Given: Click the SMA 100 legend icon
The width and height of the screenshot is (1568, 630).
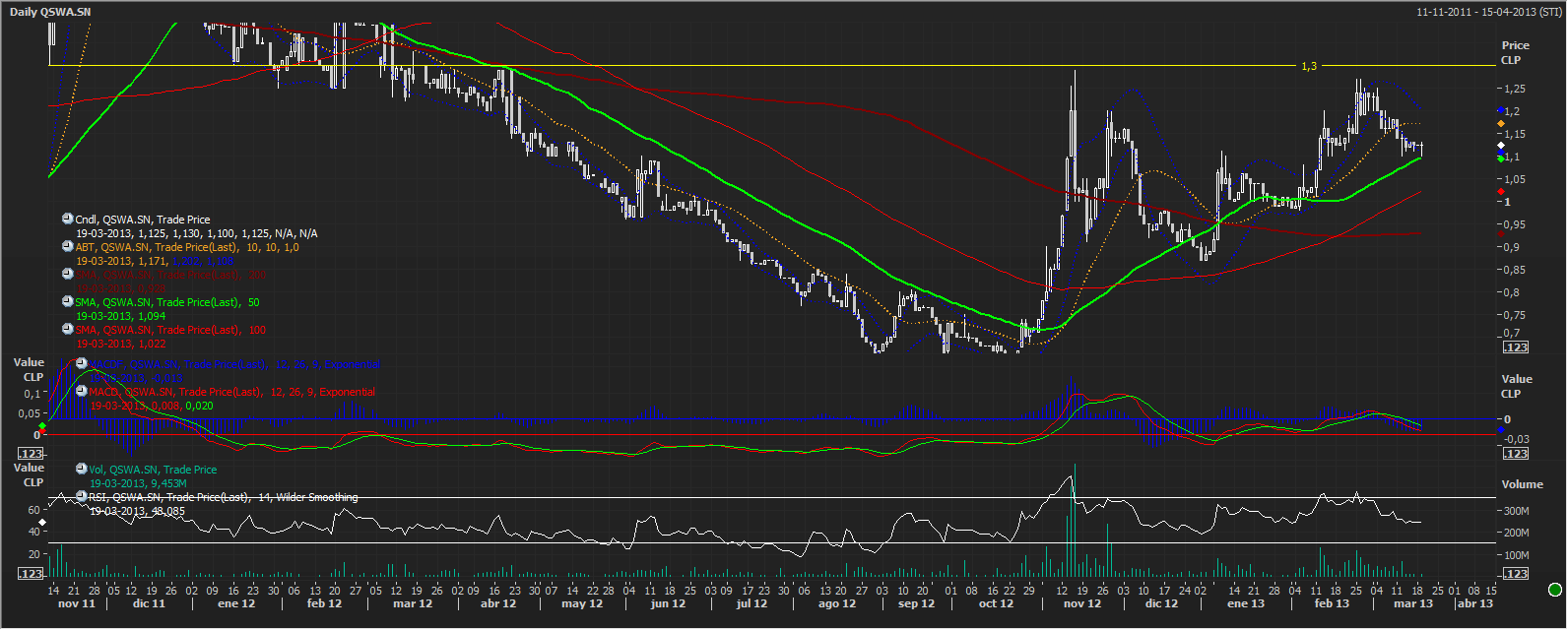Looking at the screenshot, I should tap(68, 330).
